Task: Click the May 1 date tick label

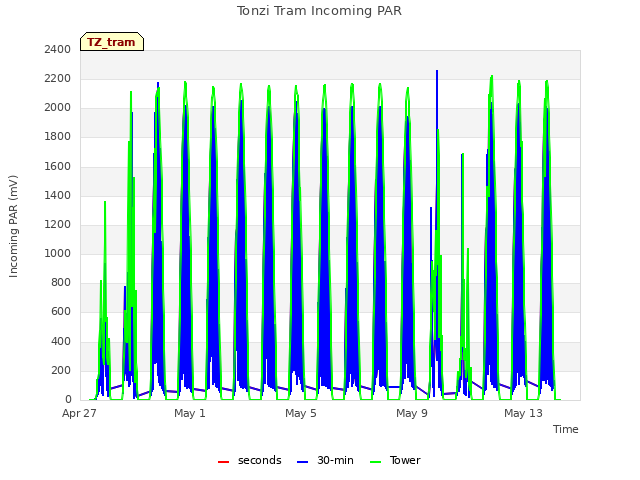Action: [190, 413]
